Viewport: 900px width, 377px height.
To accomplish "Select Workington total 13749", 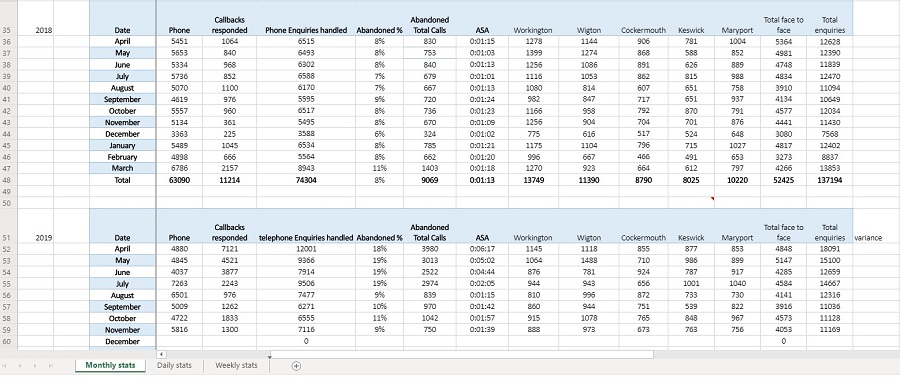I will pos(533,180).
